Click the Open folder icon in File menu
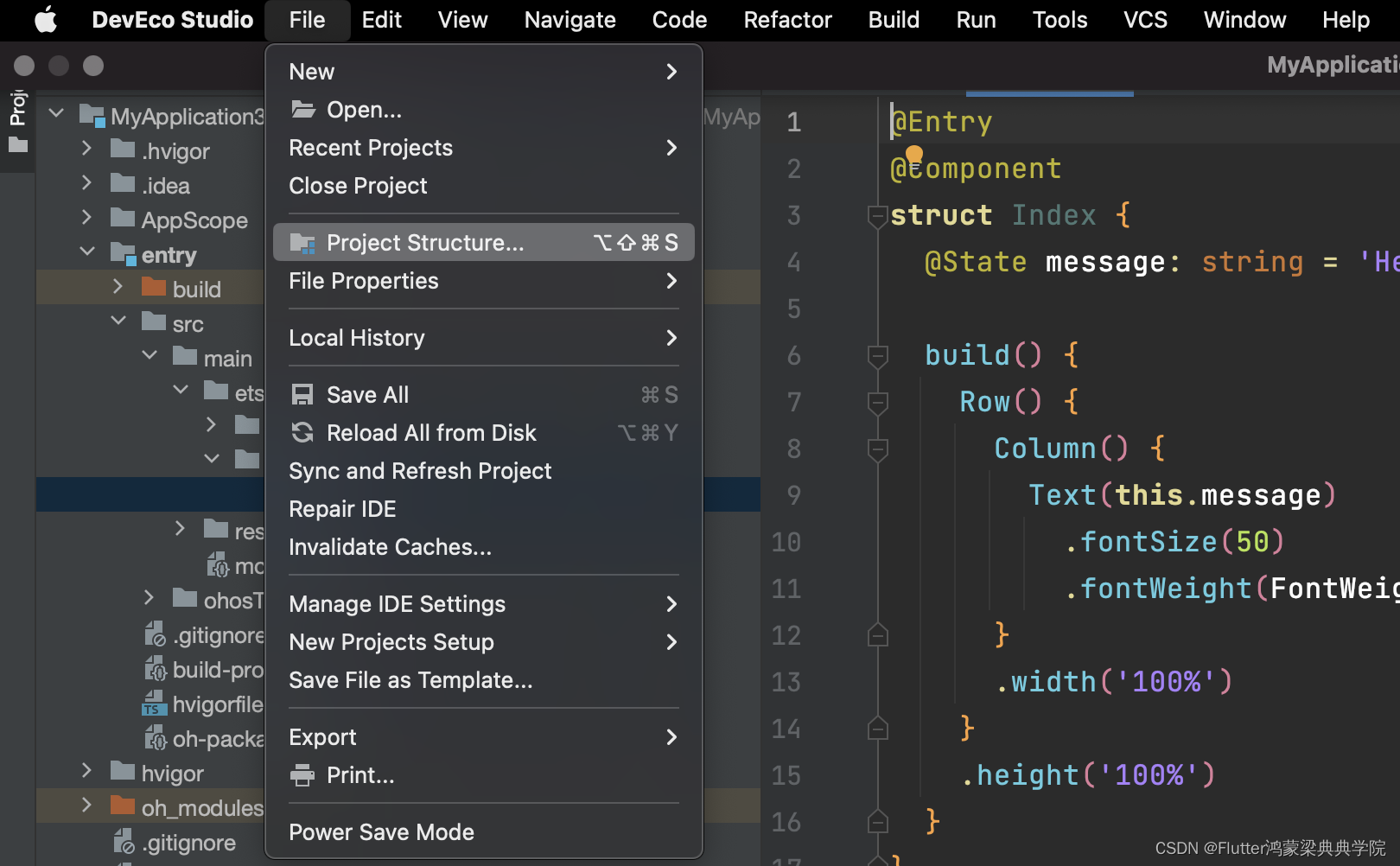This screenshot has height=866, width=1400. (302, 109)
